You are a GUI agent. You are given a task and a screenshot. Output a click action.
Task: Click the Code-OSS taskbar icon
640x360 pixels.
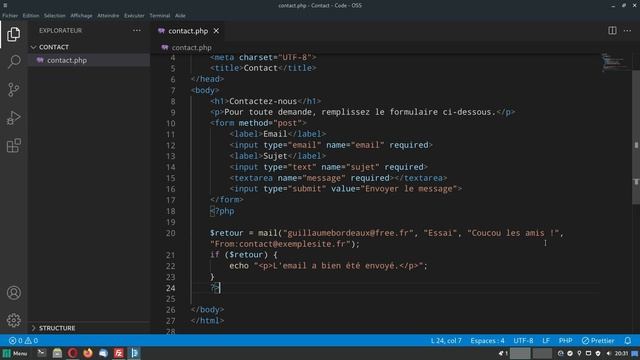(134, 353)
